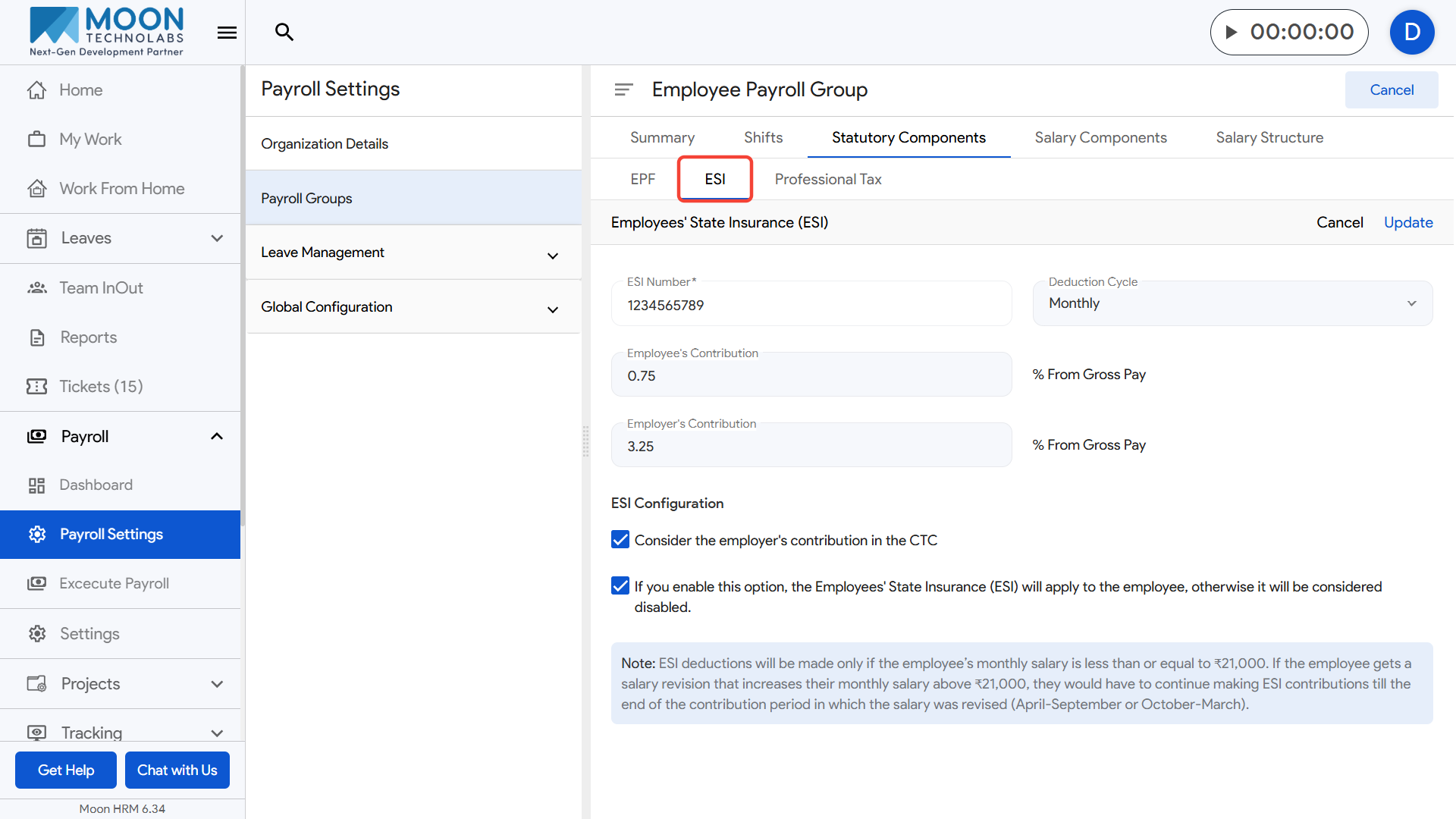
Task: Click the Update link
Action: point(1408,222)
